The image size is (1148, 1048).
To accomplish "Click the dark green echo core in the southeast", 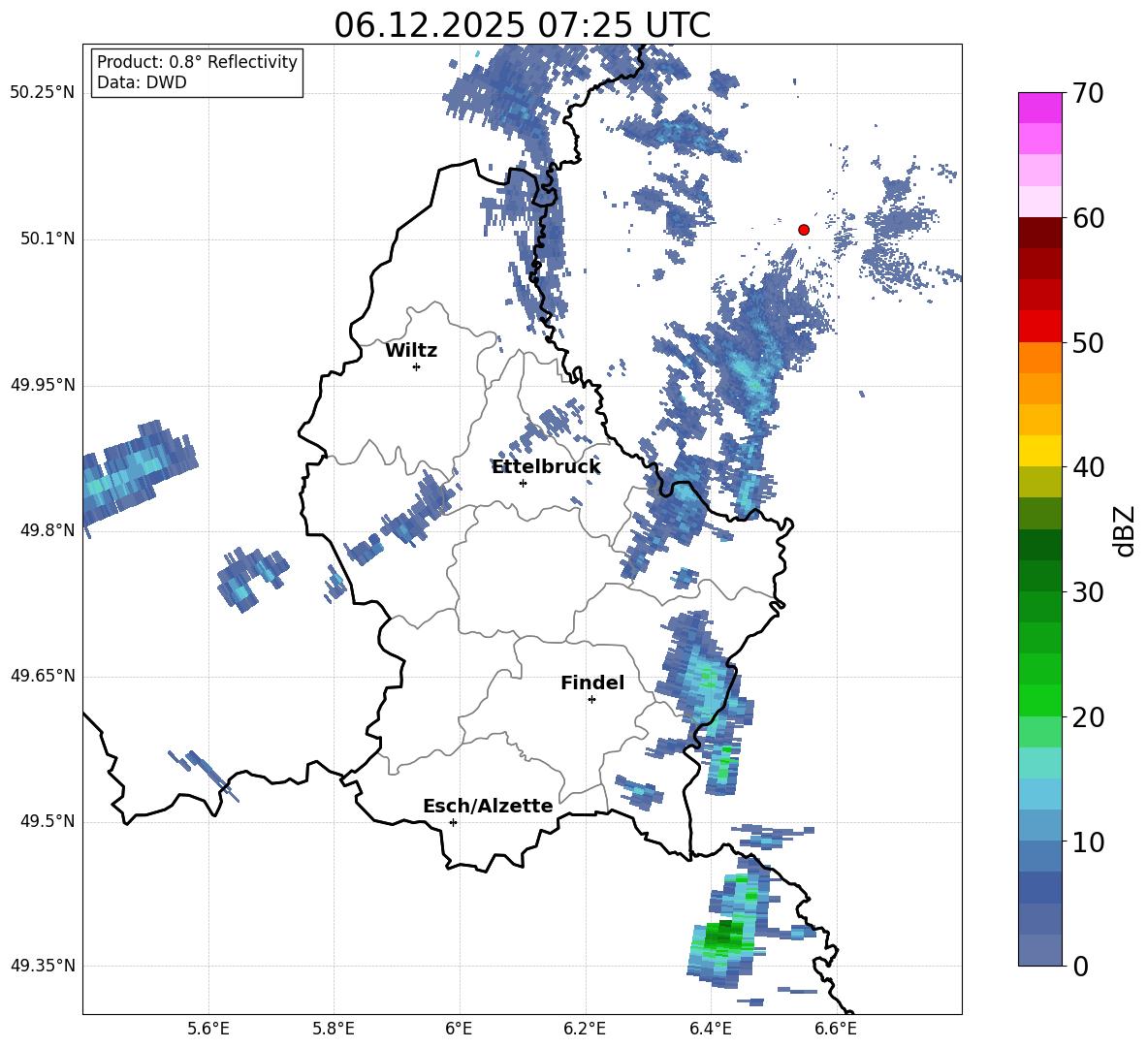I will pyautogui.click(x=723, y=935).
